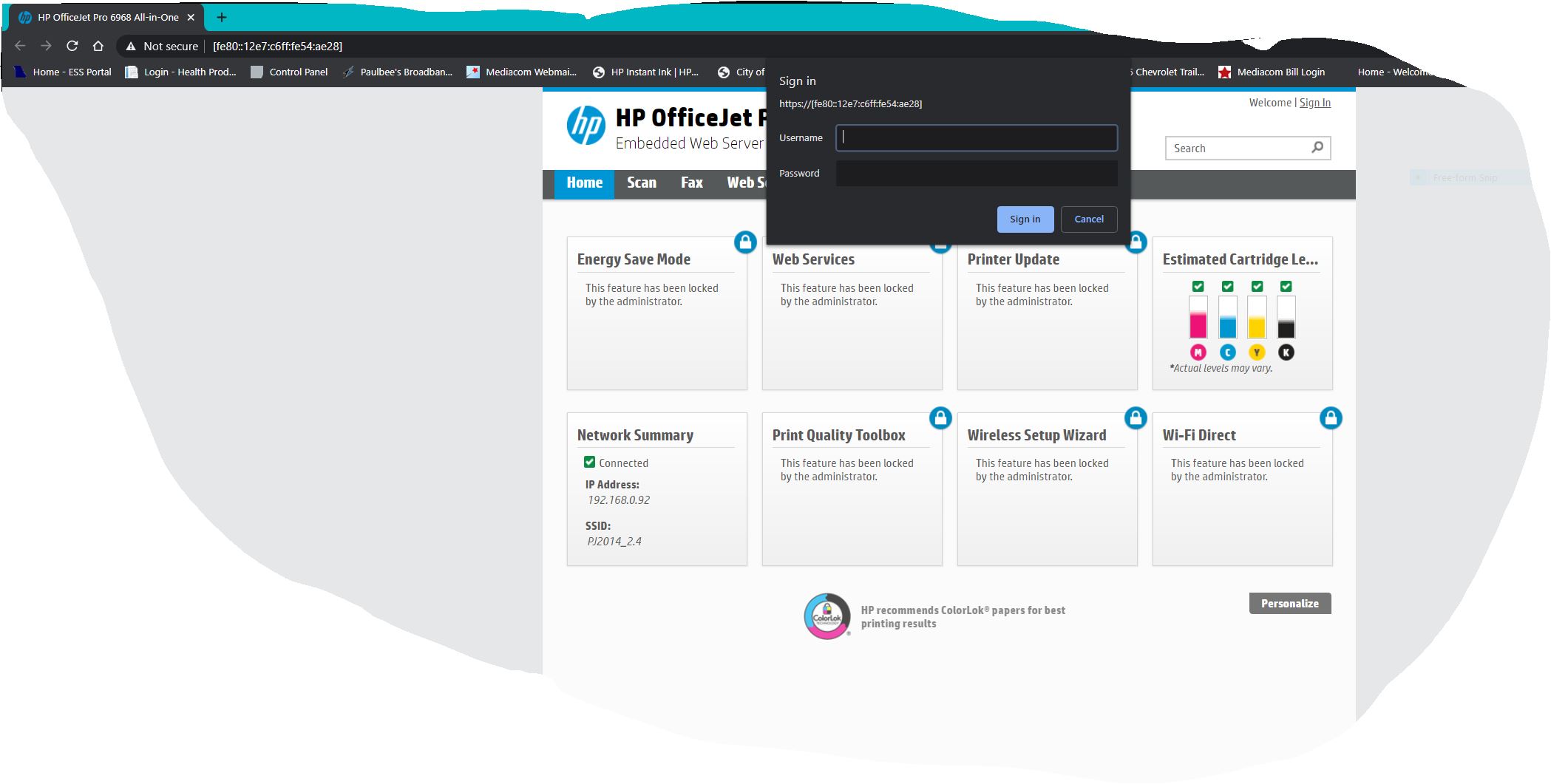Click the cyan ink level gauge

pos(1228,317)
